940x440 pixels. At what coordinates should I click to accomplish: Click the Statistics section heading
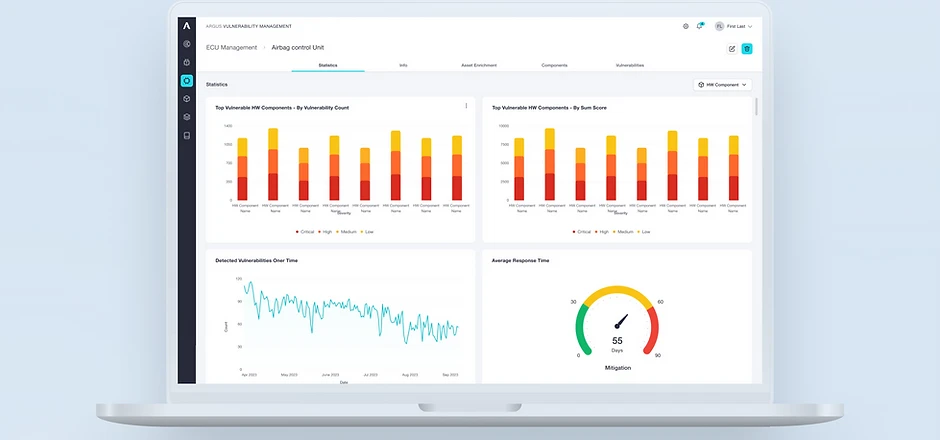tap(216, 85)
